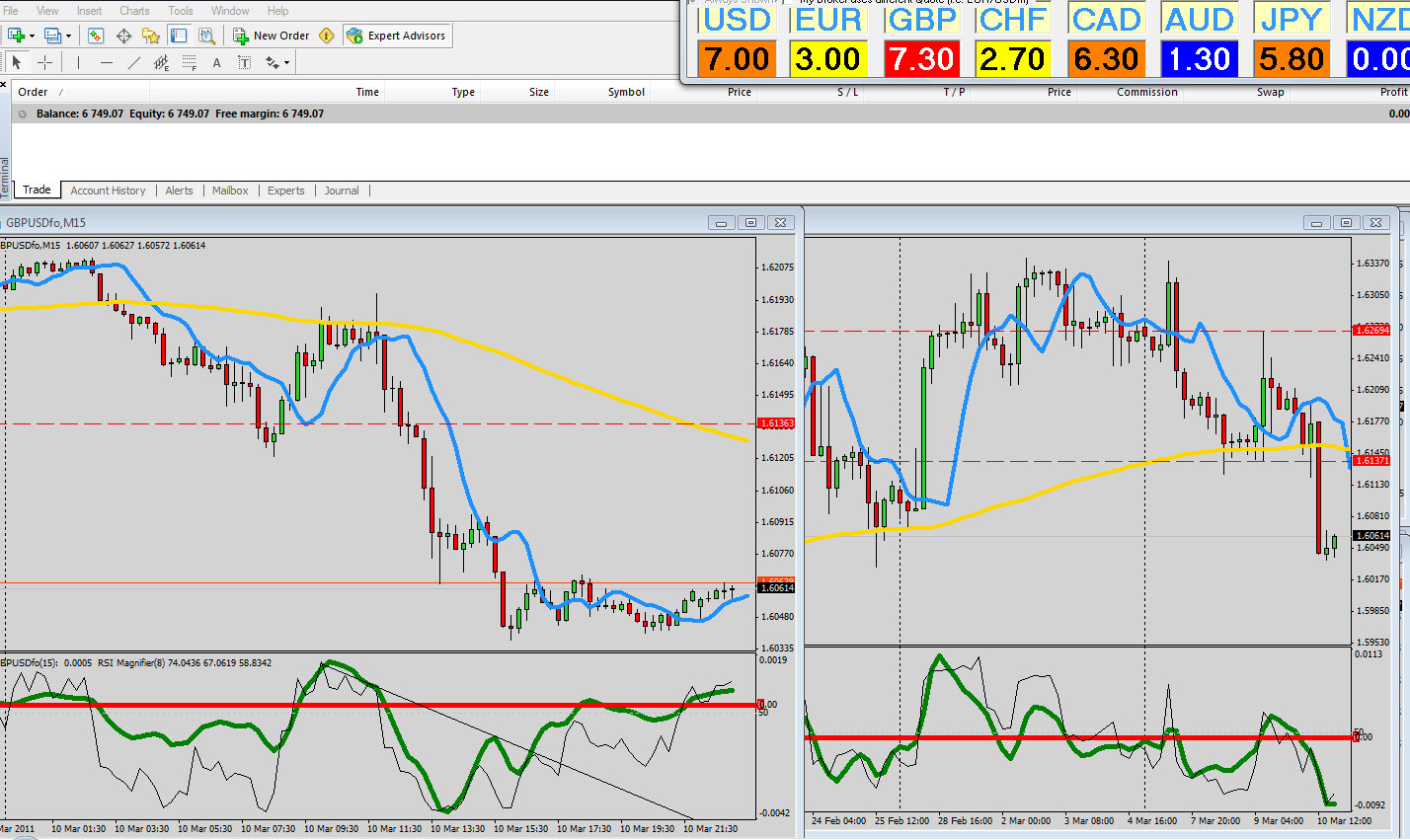
Task: Toggle the Data Window crosshair-target icon
Action: pyautogui.click(x=123, y=36)
